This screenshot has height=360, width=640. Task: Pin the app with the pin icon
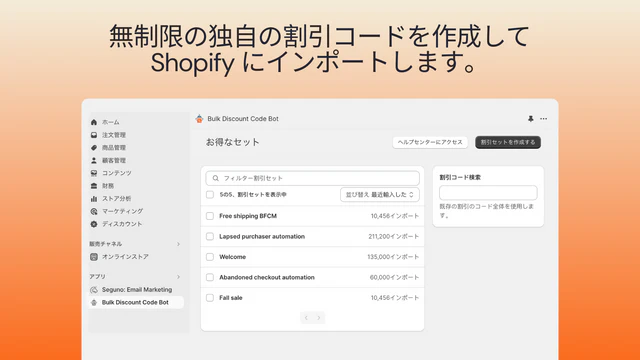click(531, 119)
